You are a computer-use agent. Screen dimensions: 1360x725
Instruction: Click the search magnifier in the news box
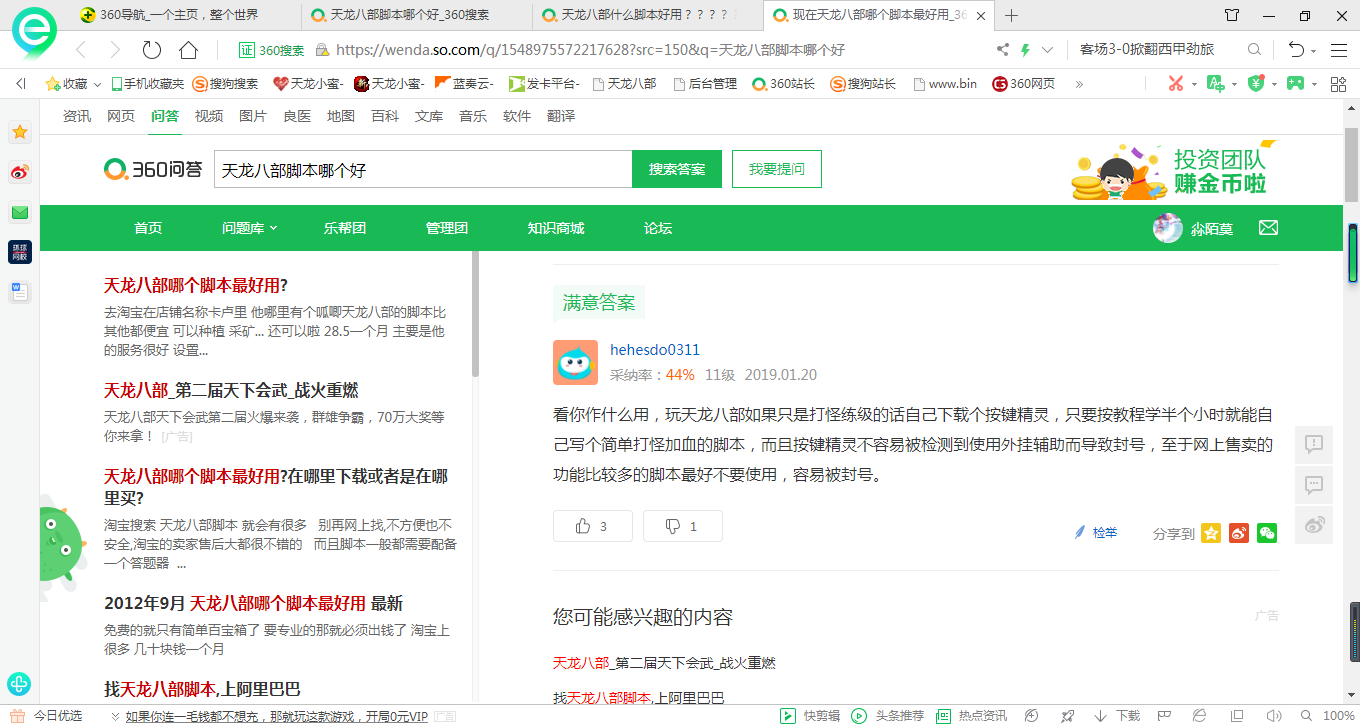click(x=1254, y=50)
